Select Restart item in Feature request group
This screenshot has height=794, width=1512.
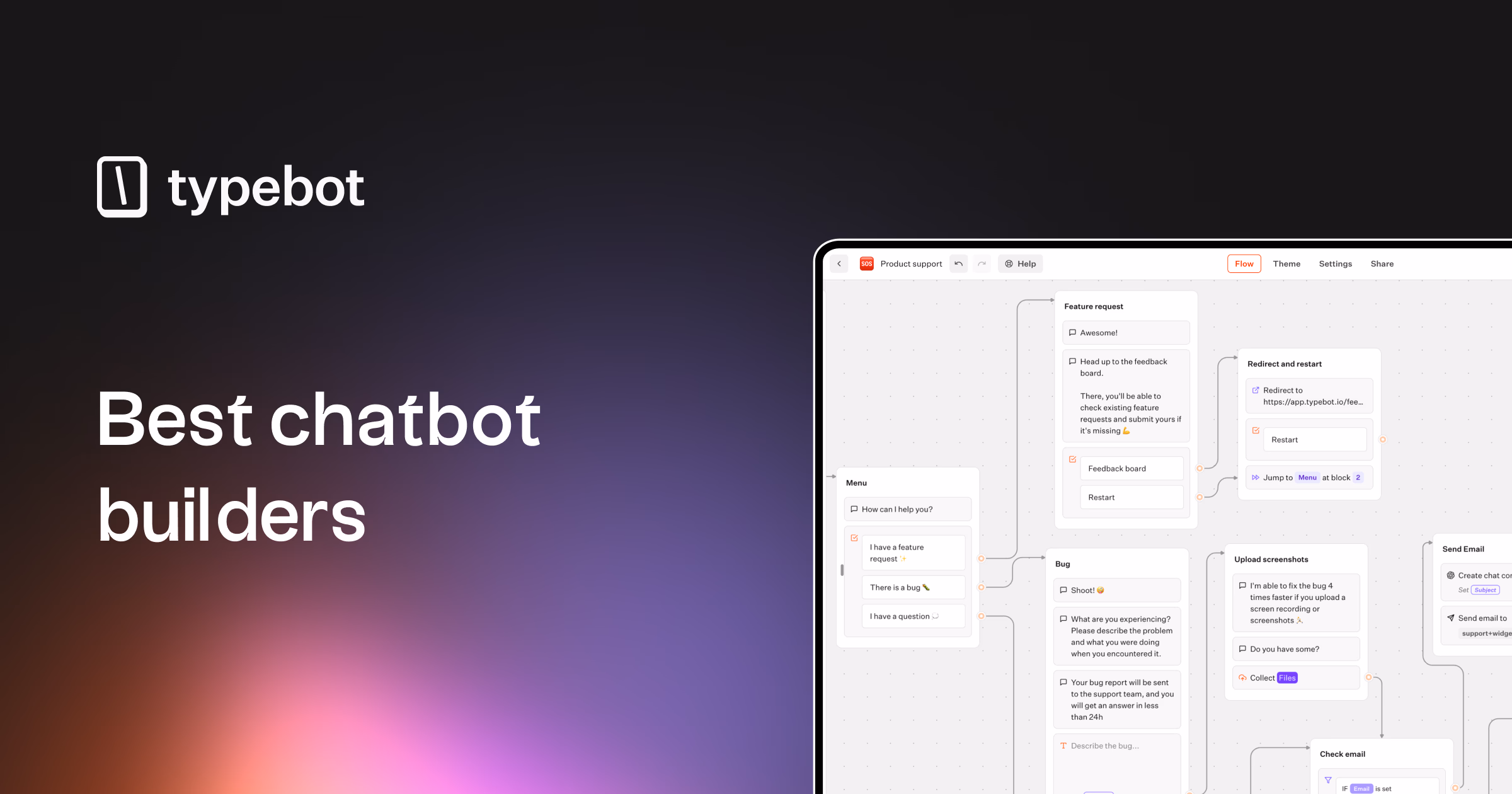(x=1131, y=497)
